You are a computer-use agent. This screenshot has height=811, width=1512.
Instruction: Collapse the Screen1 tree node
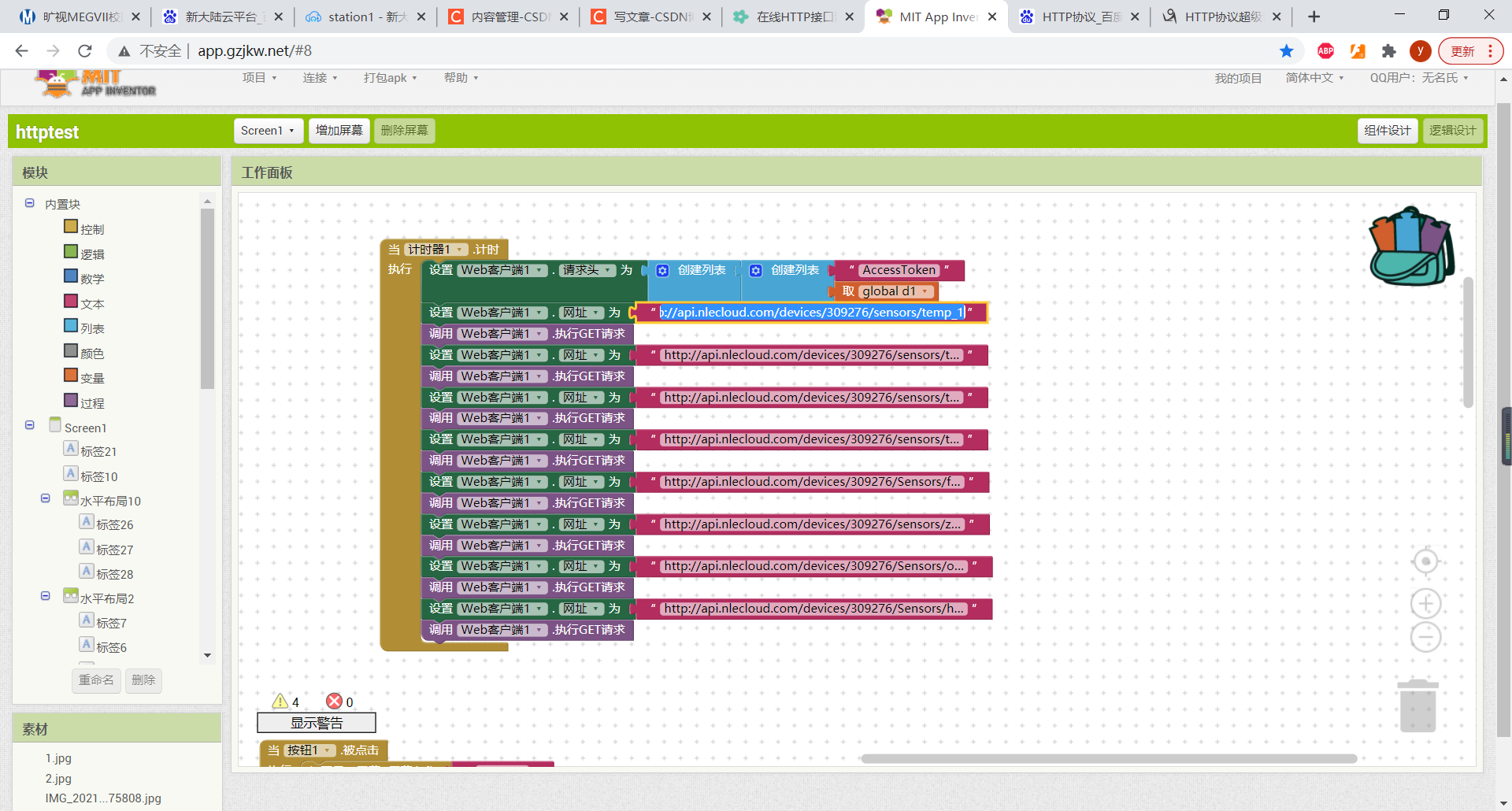pos(30,425)
